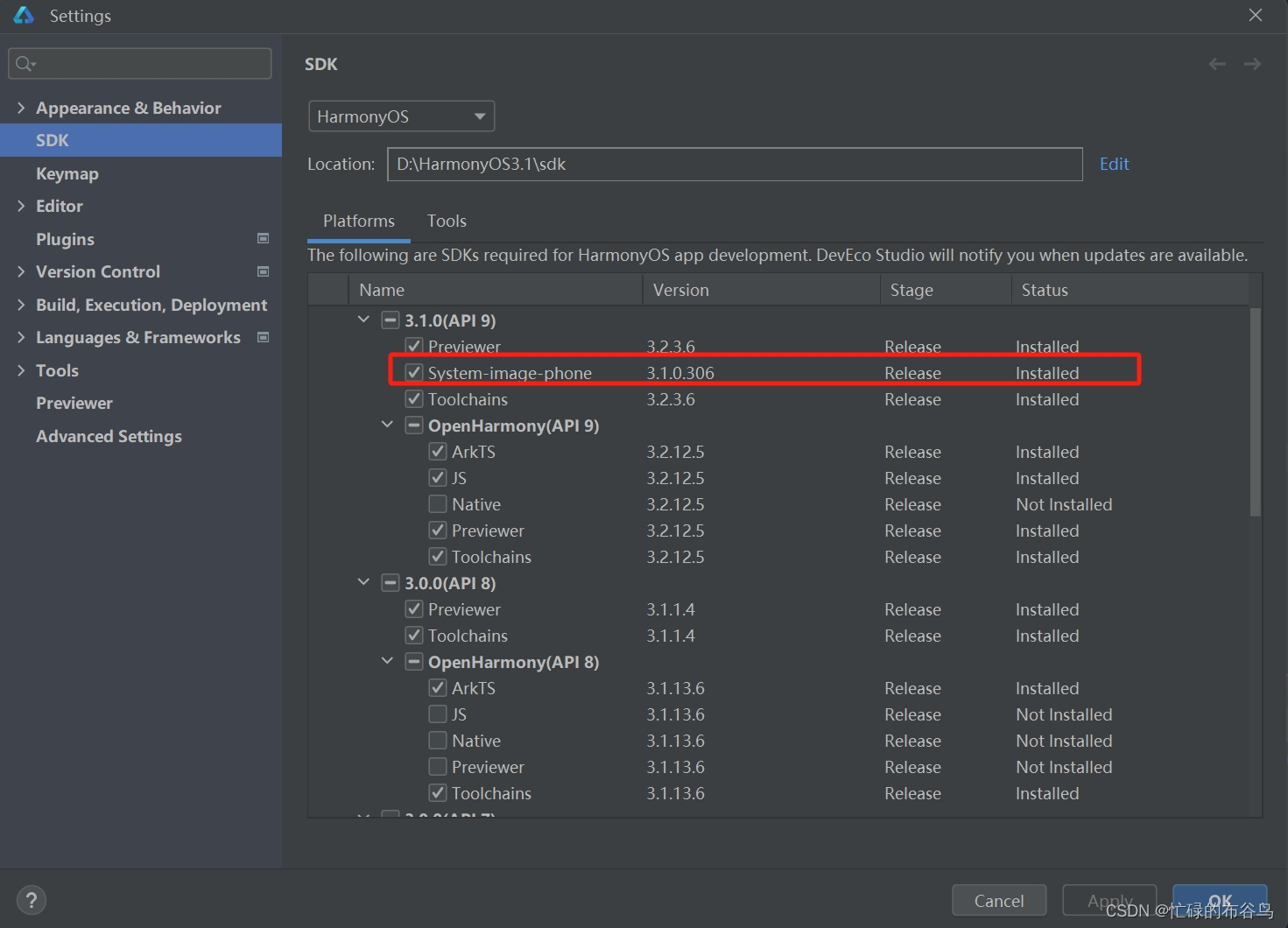Open the HarmonyOS SDK type dropdown
Viewport: 1288px width, 928px height.
[x=402, y=116]
